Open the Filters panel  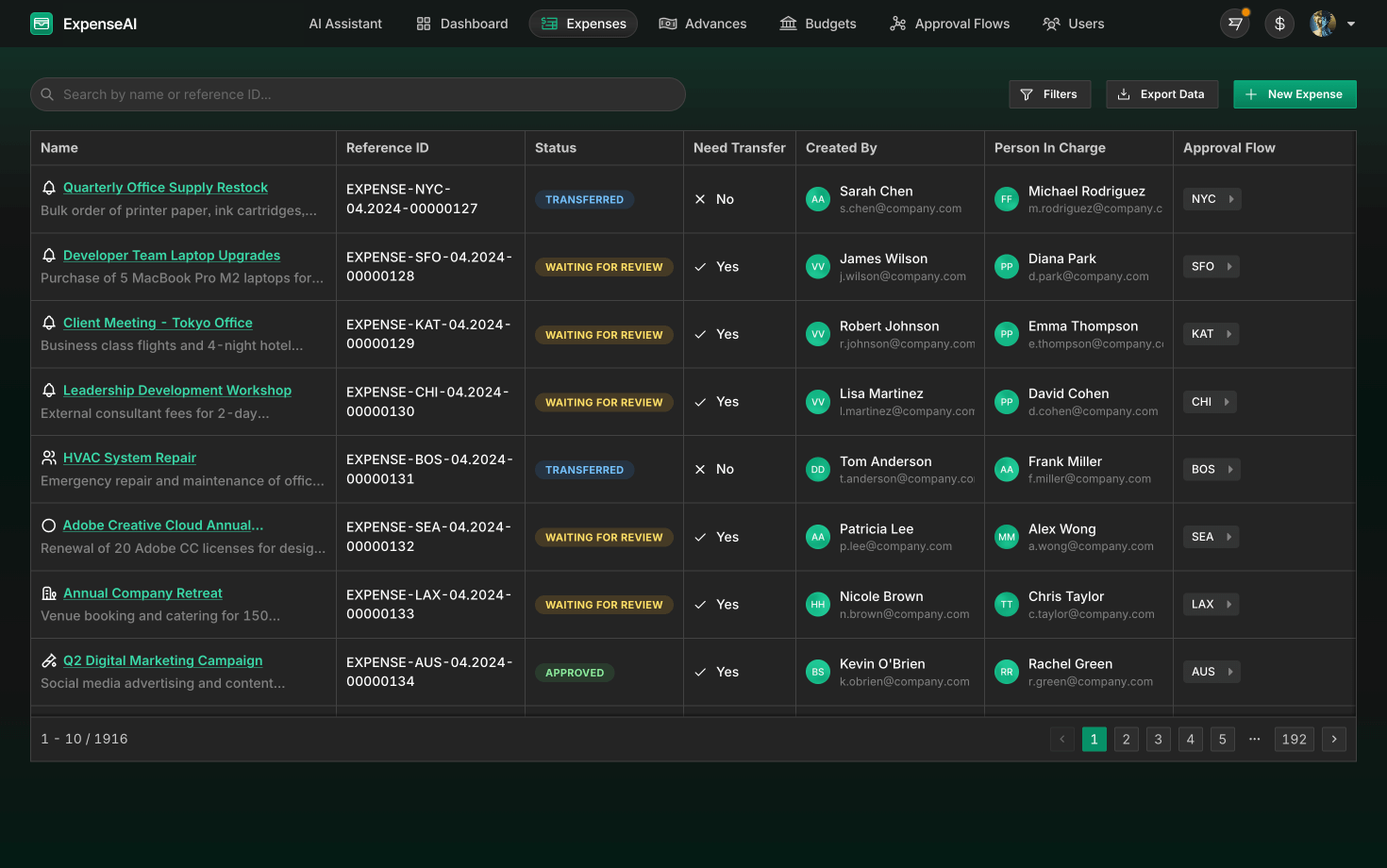coord(1049,94)
